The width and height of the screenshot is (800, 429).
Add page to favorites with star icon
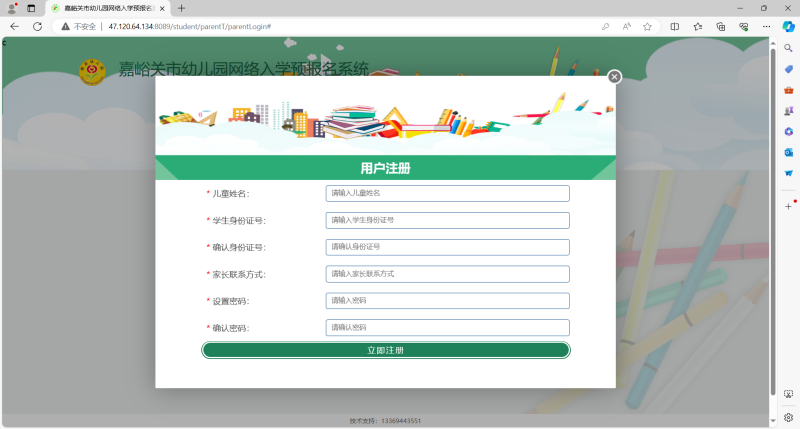(x=648, y=26)
